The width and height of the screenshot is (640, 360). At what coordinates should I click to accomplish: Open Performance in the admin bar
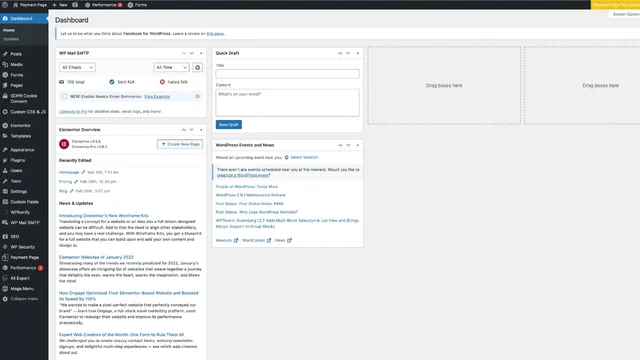click(104, 5)
